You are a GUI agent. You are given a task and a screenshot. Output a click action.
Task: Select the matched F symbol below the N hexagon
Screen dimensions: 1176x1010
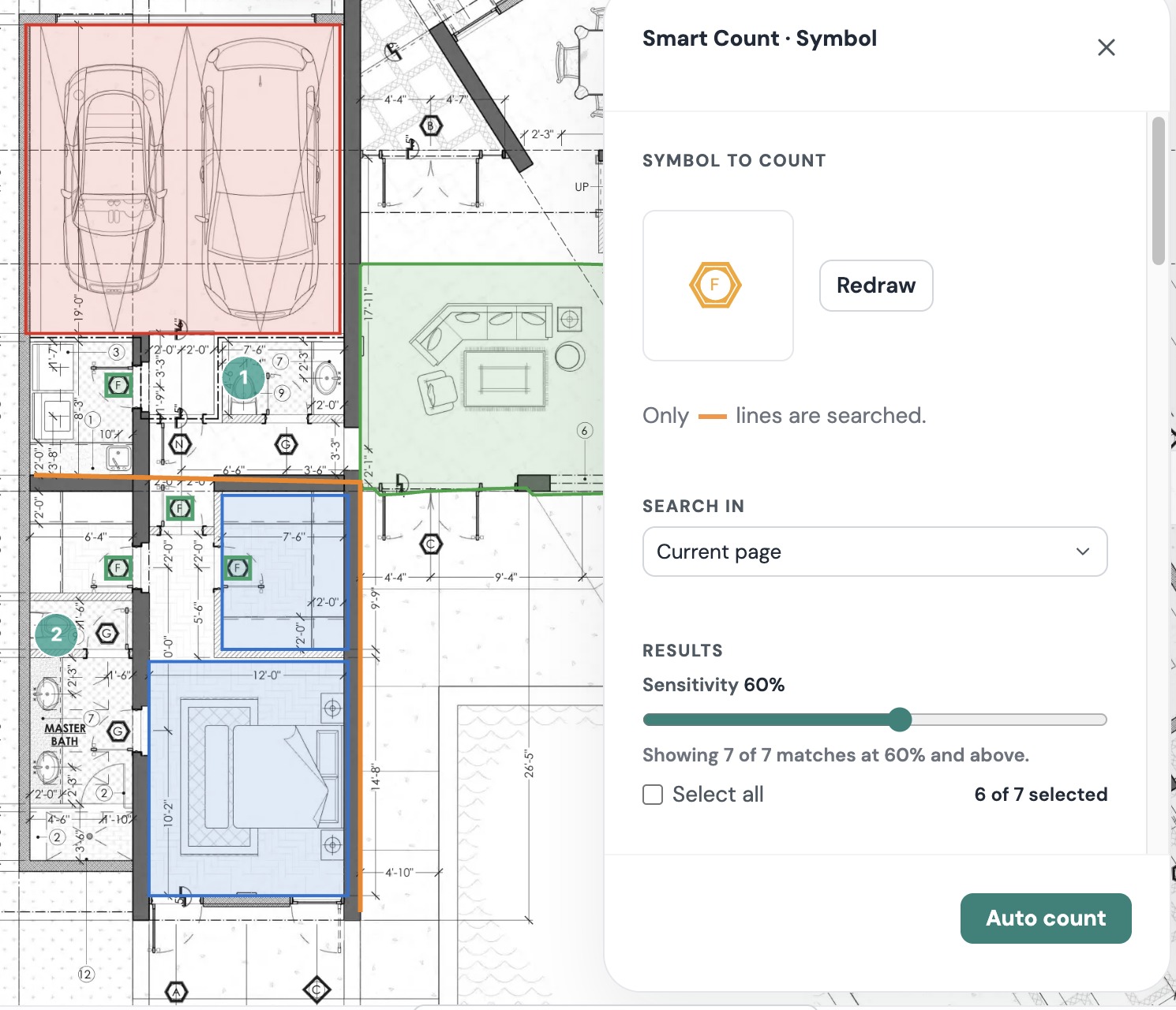[180, 508]
